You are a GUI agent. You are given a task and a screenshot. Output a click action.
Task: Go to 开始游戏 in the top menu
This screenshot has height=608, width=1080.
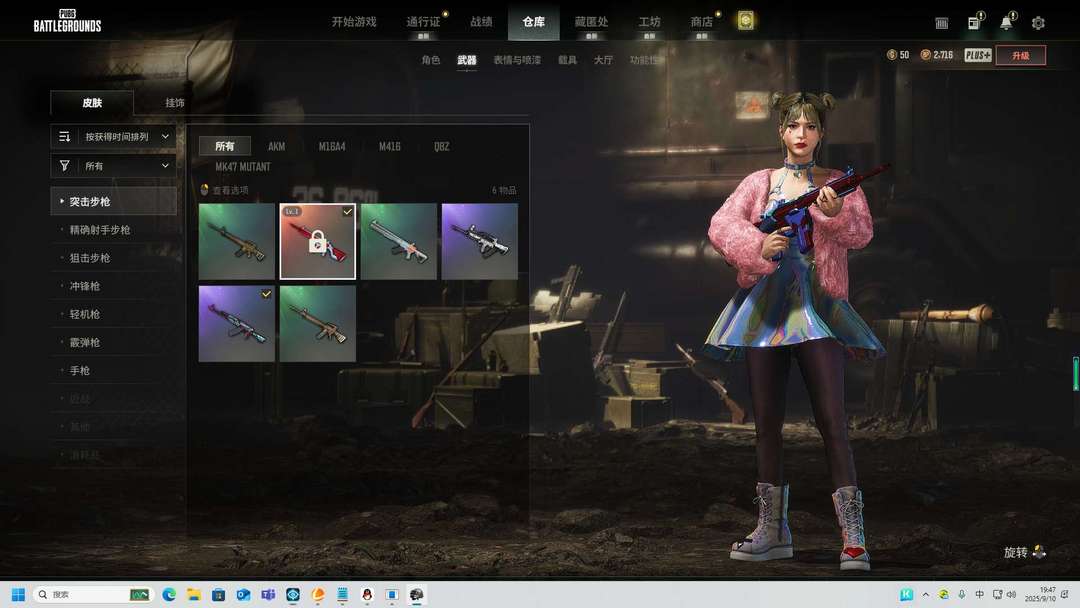pyautogui.click(x=354, y=21)
